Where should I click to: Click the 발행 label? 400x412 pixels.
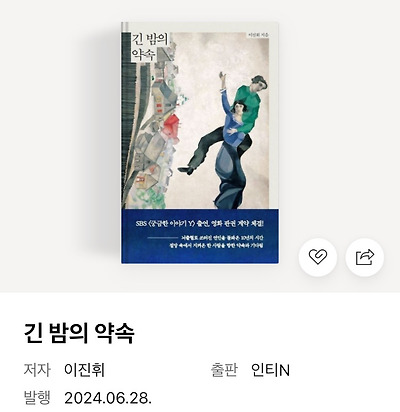coord(37,398)
